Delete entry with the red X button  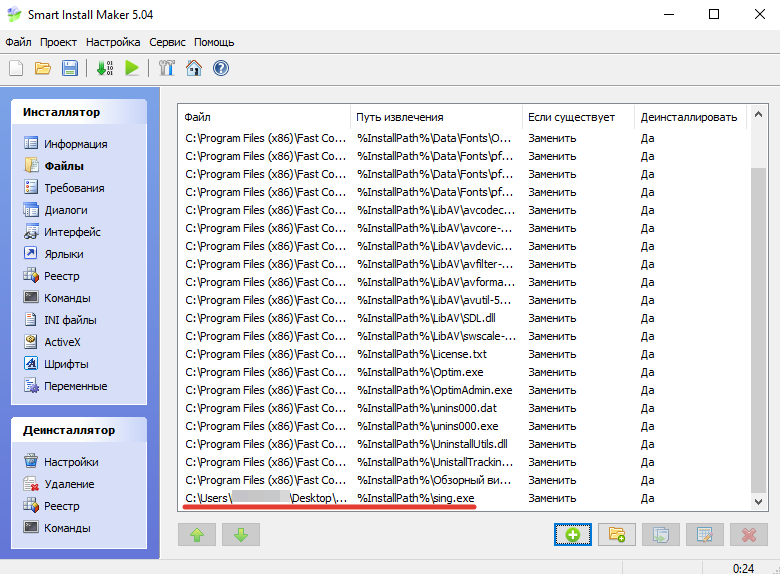point(749,535)
